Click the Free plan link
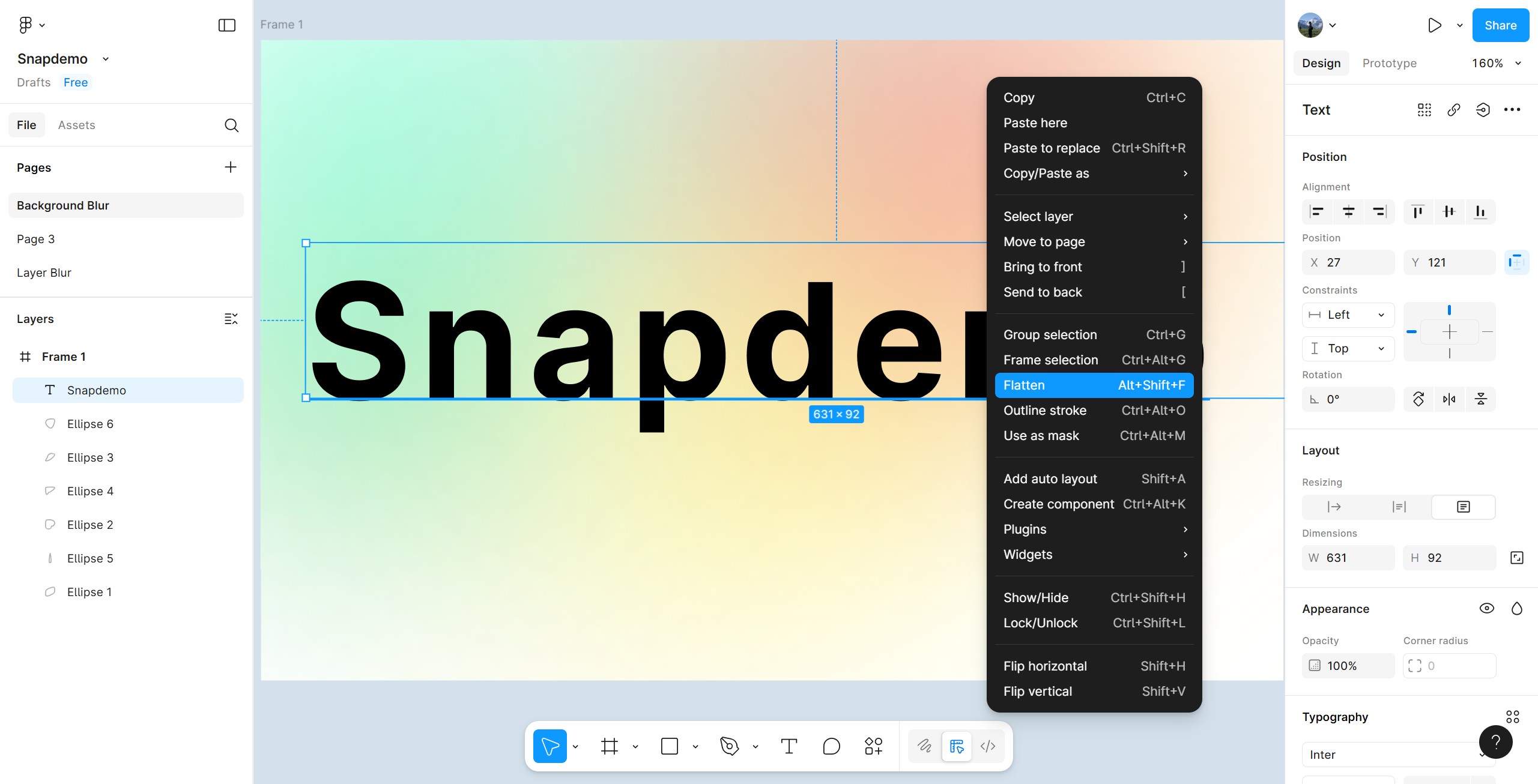The height and width of the screenshot is (784, 1538). 76,82
